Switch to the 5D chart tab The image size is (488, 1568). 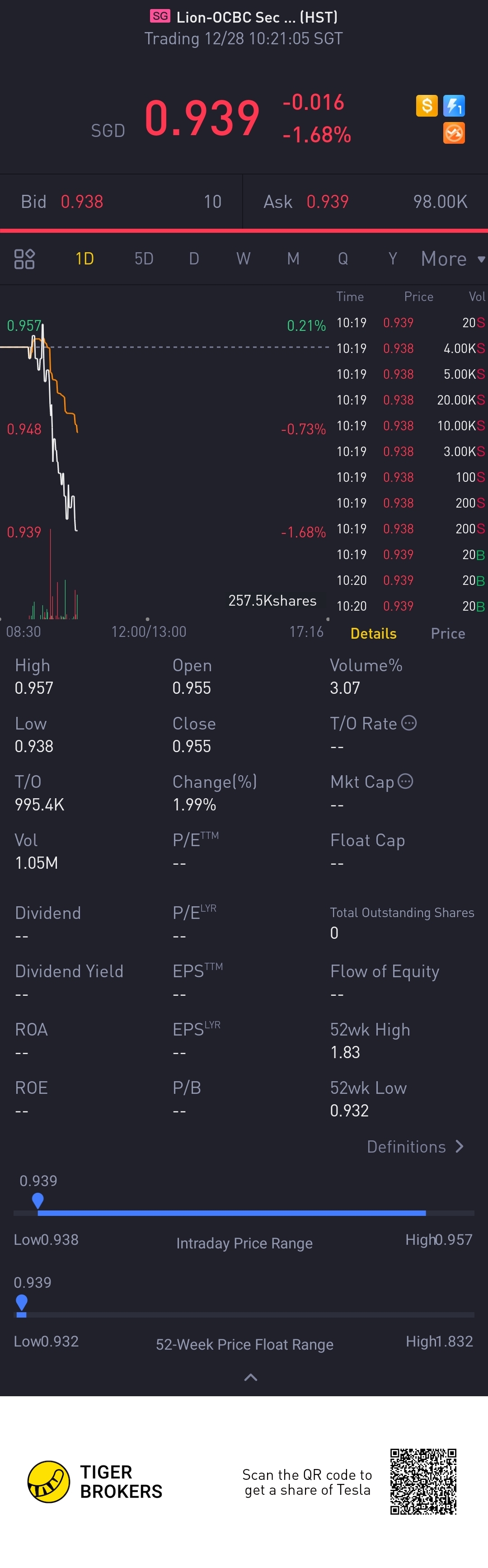144,259
